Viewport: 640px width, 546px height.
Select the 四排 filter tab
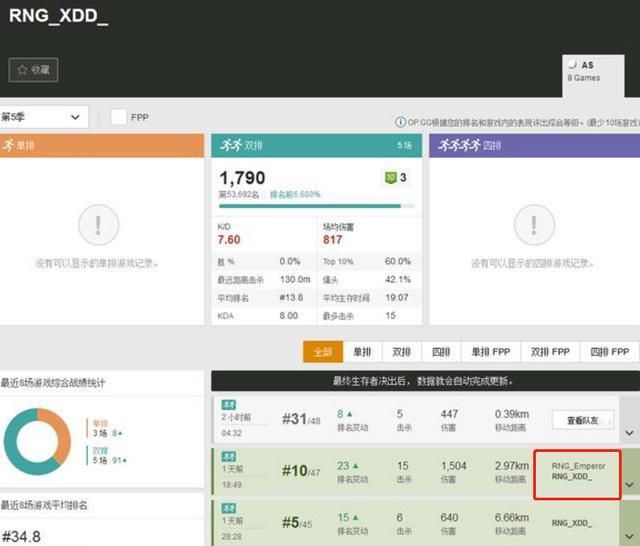pyautogui.click(x=441, y=352)
